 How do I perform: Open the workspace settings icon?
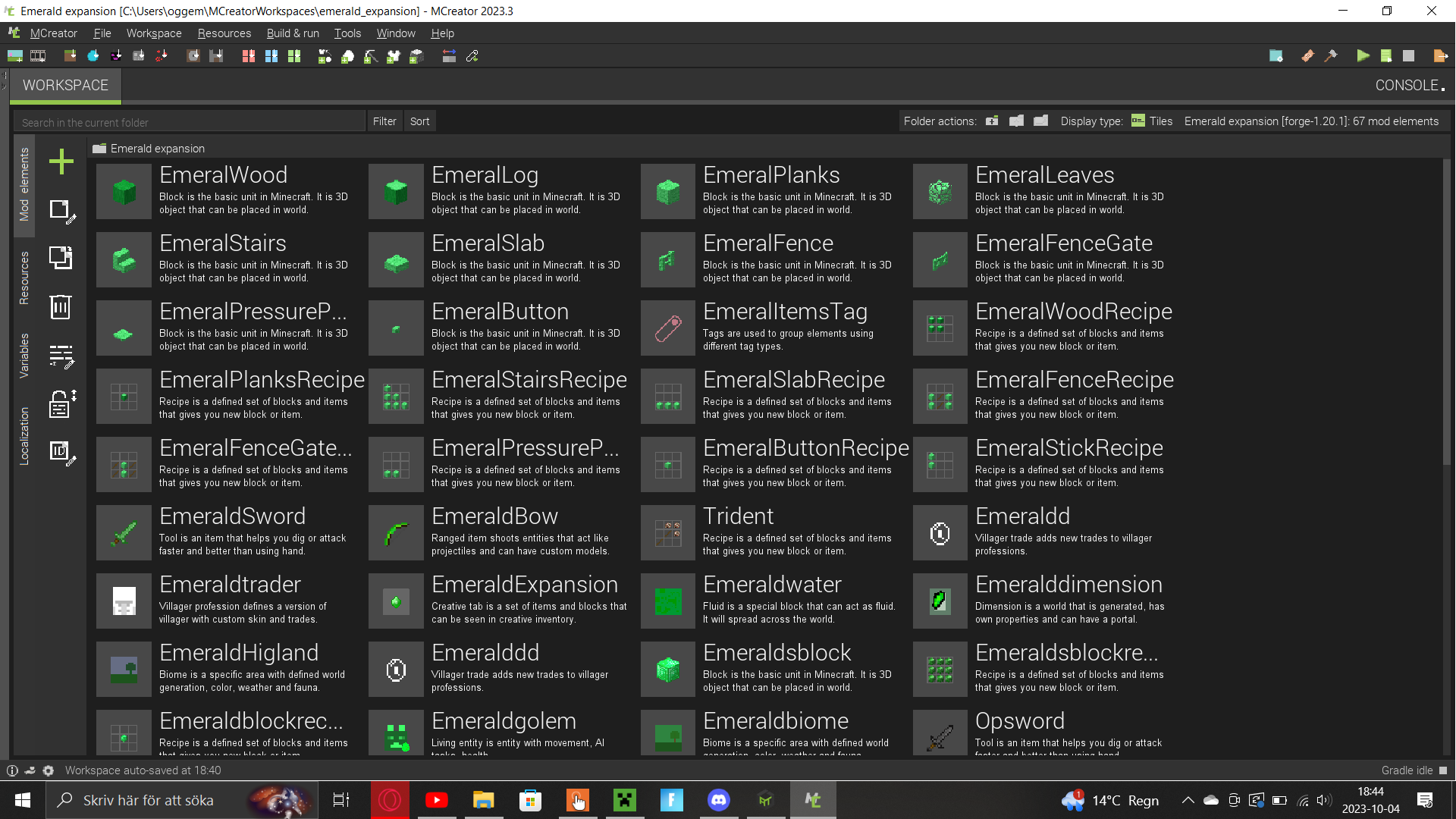tap(1276, 55)
